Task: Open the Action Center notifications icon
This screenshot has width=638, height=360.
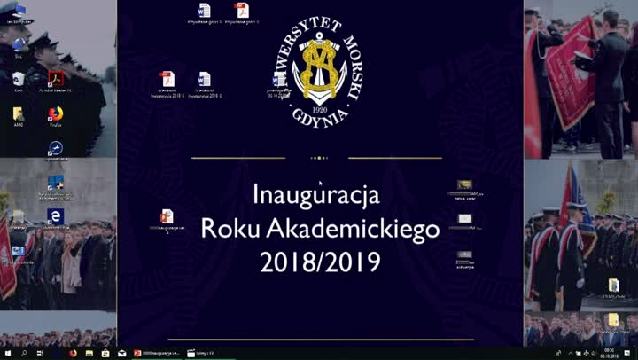Action: [x=627, y=353]
